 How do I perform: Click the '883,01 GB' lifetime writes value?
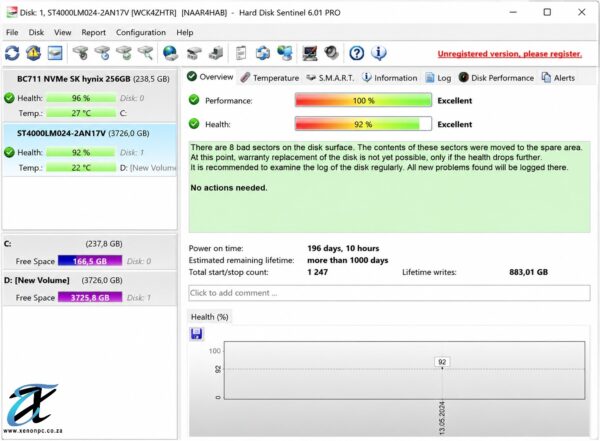click(x=528, y=272)
